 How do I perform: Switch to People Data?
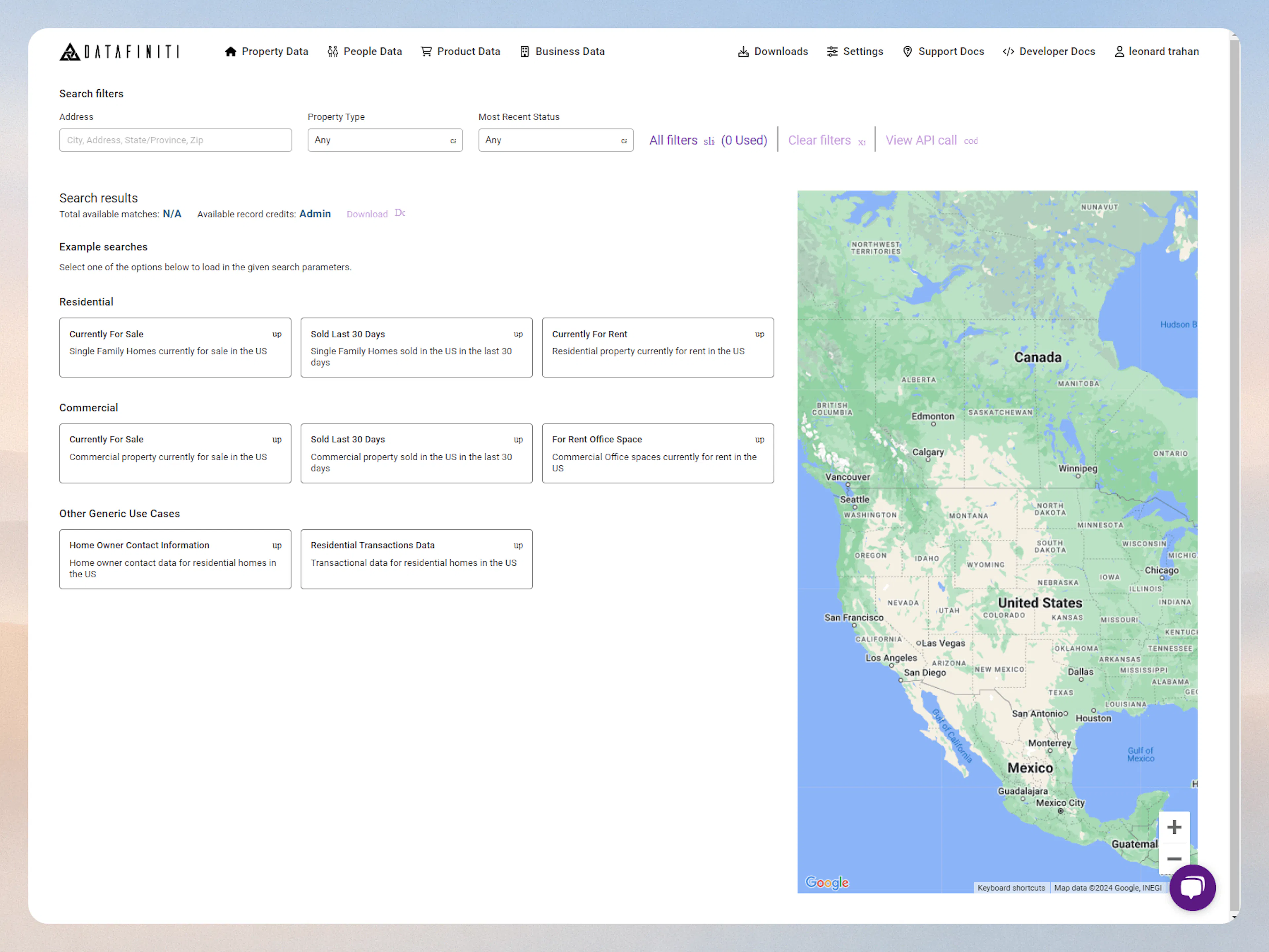[364, 51]
